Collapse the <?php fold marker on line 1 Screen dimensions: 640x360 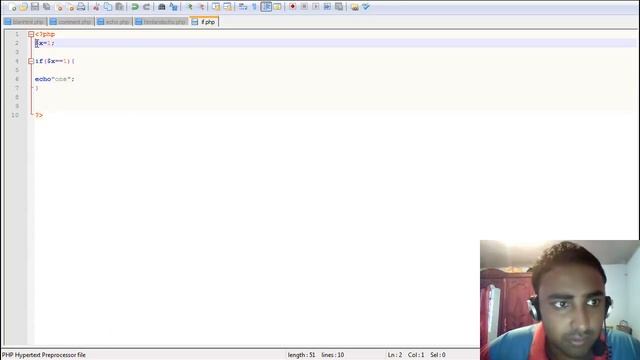[31, 34]
